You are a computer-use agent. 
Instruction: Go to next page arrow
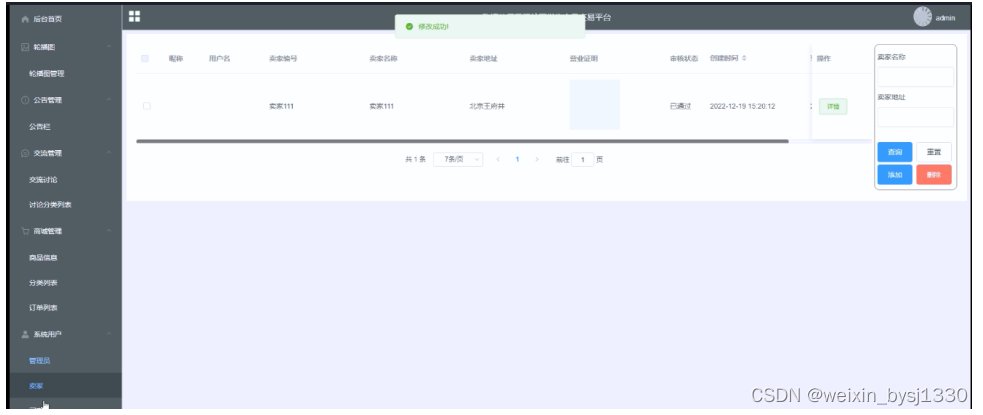(x=537, y=160)
